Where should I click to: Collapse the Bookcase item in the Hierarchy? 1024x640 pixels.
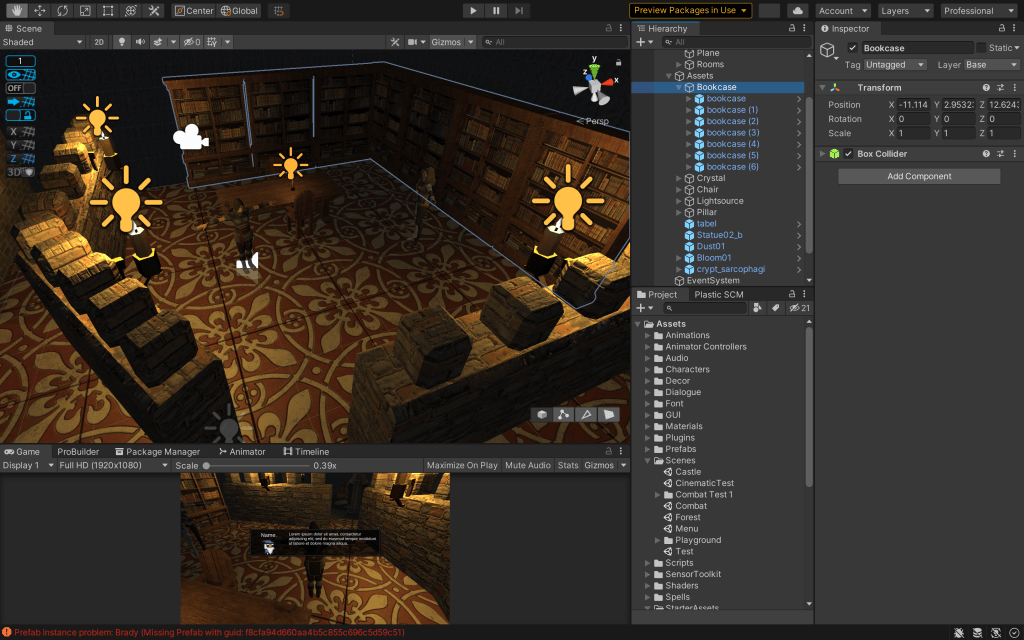(x=681, y=87)
